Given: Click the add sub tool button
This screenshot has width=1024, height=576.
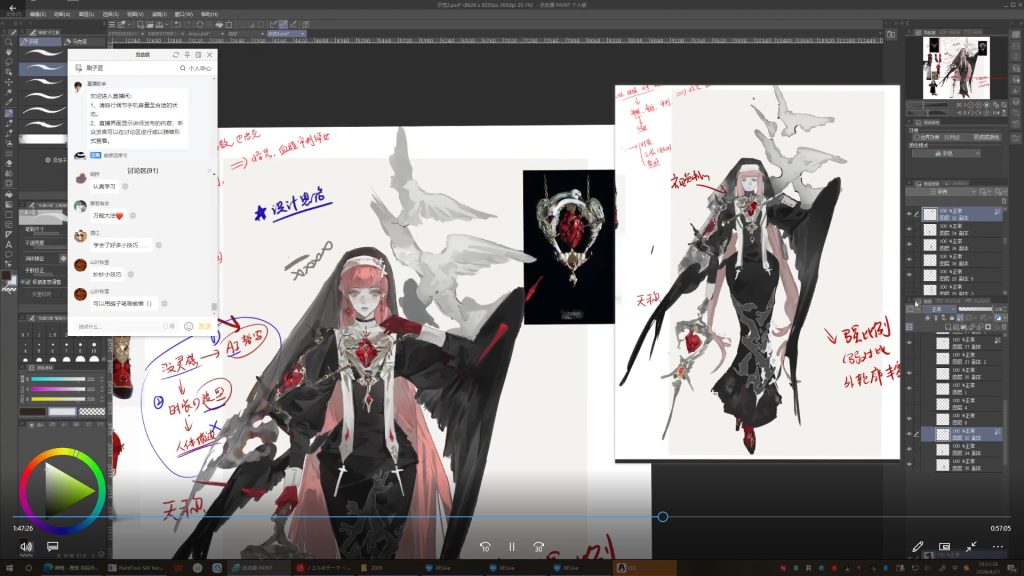Looking at the screenshot, I should 54,160.
